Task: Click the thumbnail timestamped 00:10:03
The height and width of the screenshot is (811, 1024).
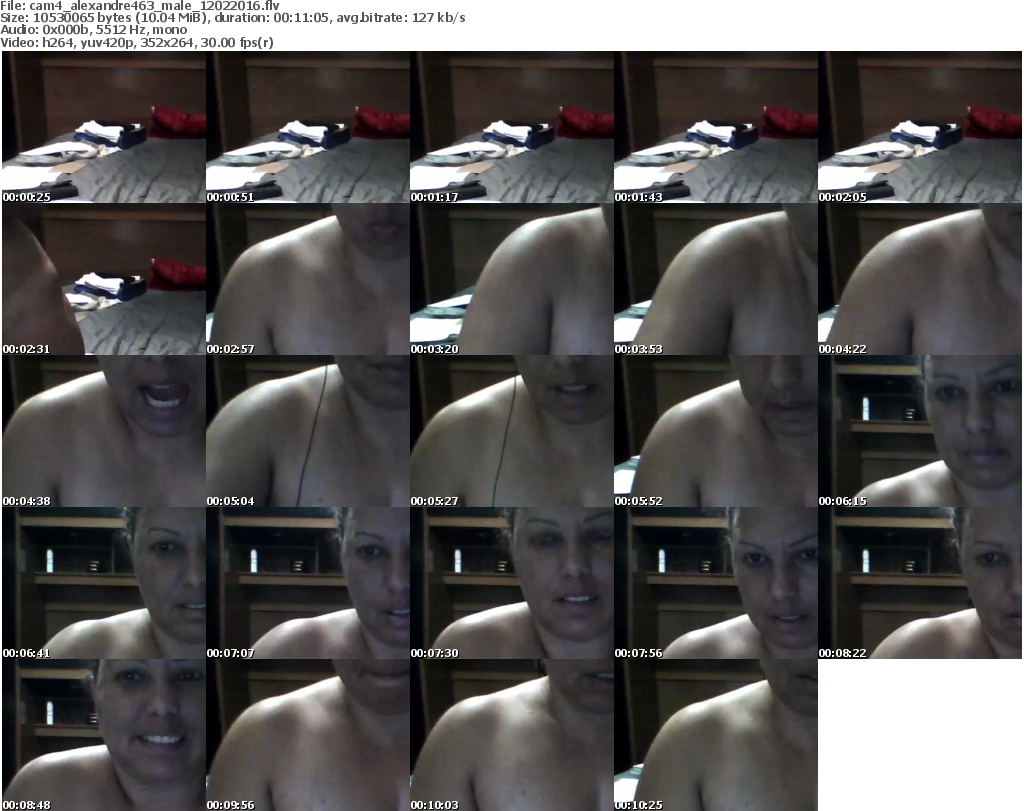Action: [x=511, y=735]
